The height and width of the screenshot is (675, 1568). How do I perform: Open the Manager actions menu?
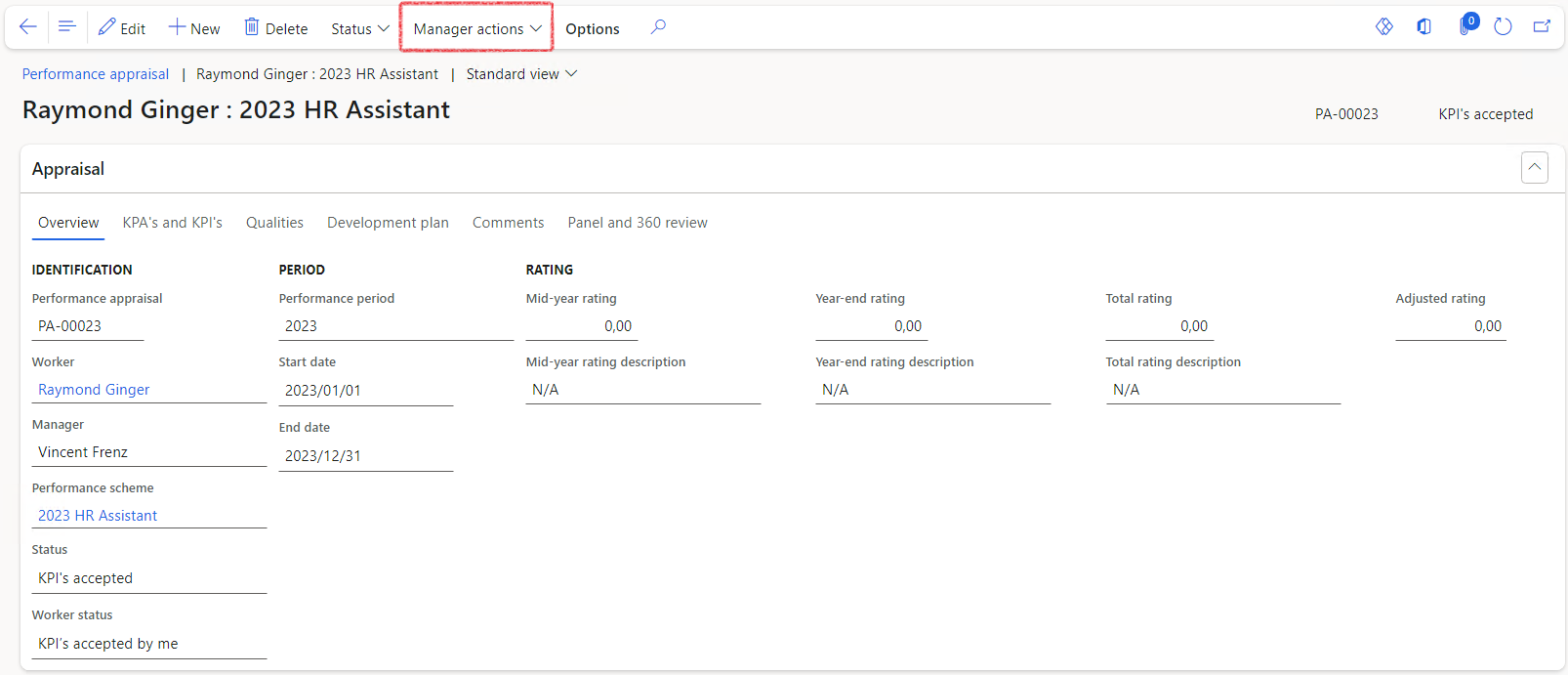pyautogui.click(x=477, y=28)
